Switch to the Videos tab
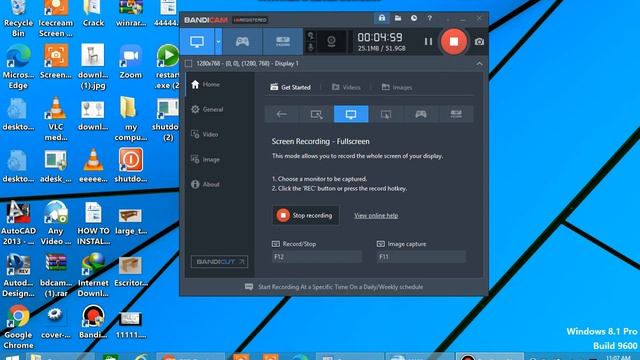Screen dimensions: 640x360 pyautogui.click(x=346, y=87)
